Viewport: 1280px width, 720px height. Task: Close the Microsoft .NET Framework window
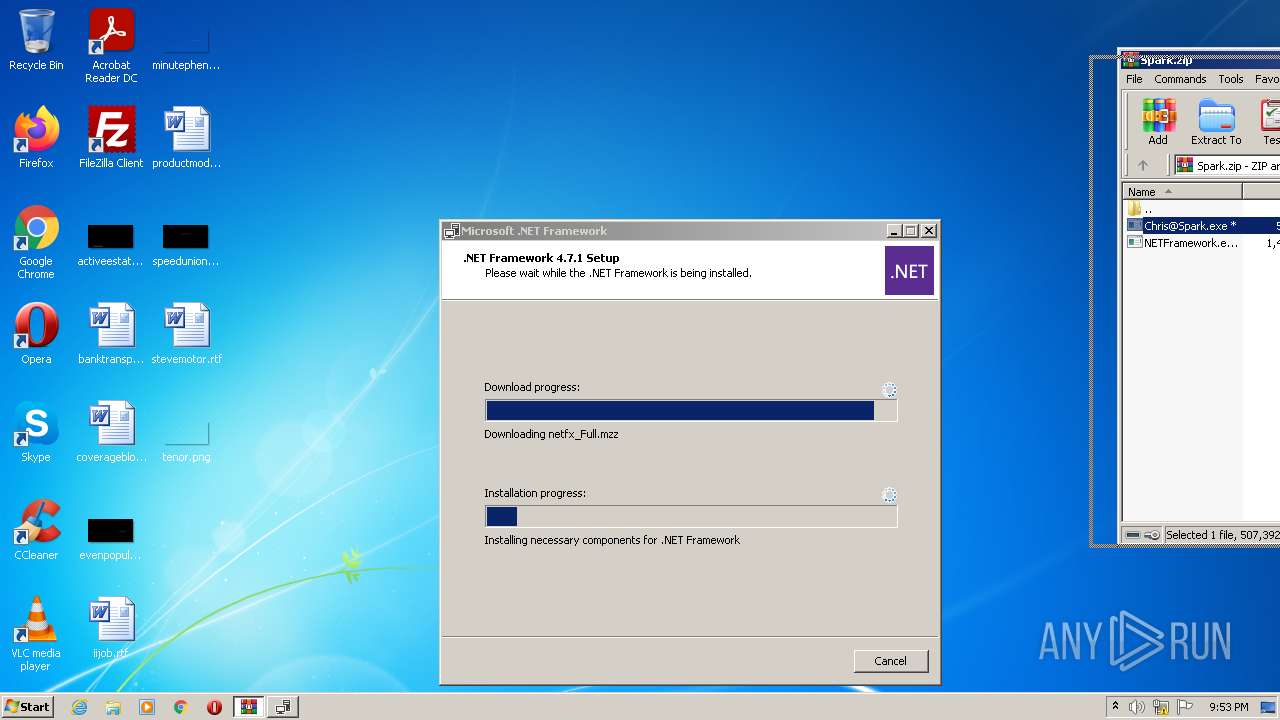(x=929, y=230)
